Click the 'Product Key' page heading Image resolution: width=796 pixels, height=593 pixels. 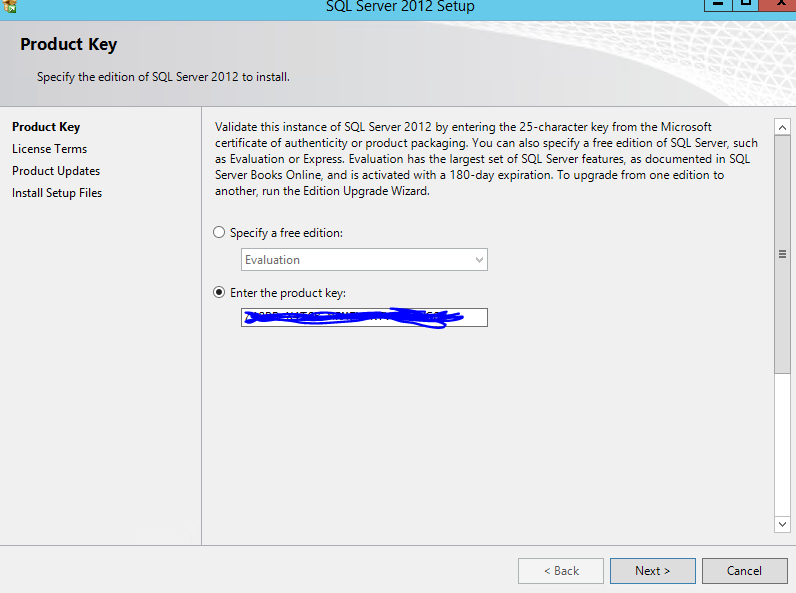click(x=69, y=45)
